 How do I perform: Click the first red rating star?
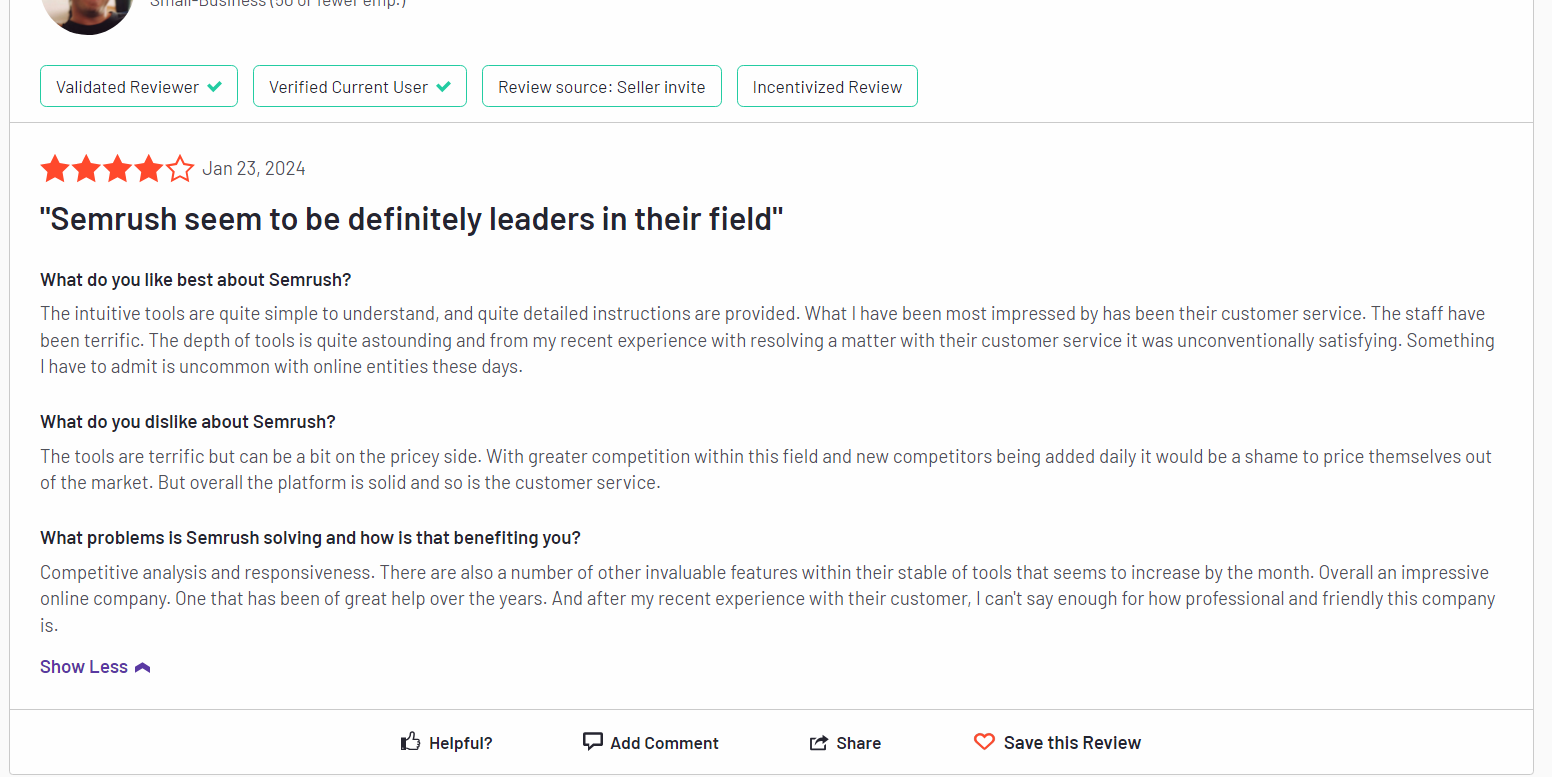55,169
